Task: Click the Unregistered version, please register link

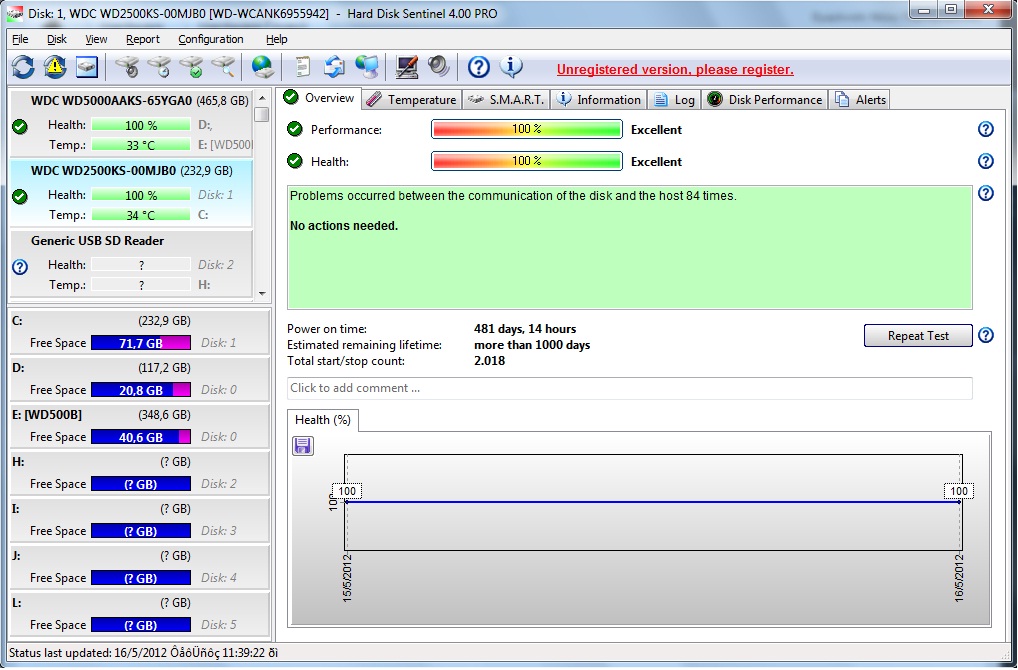Action: click(675, 69)
